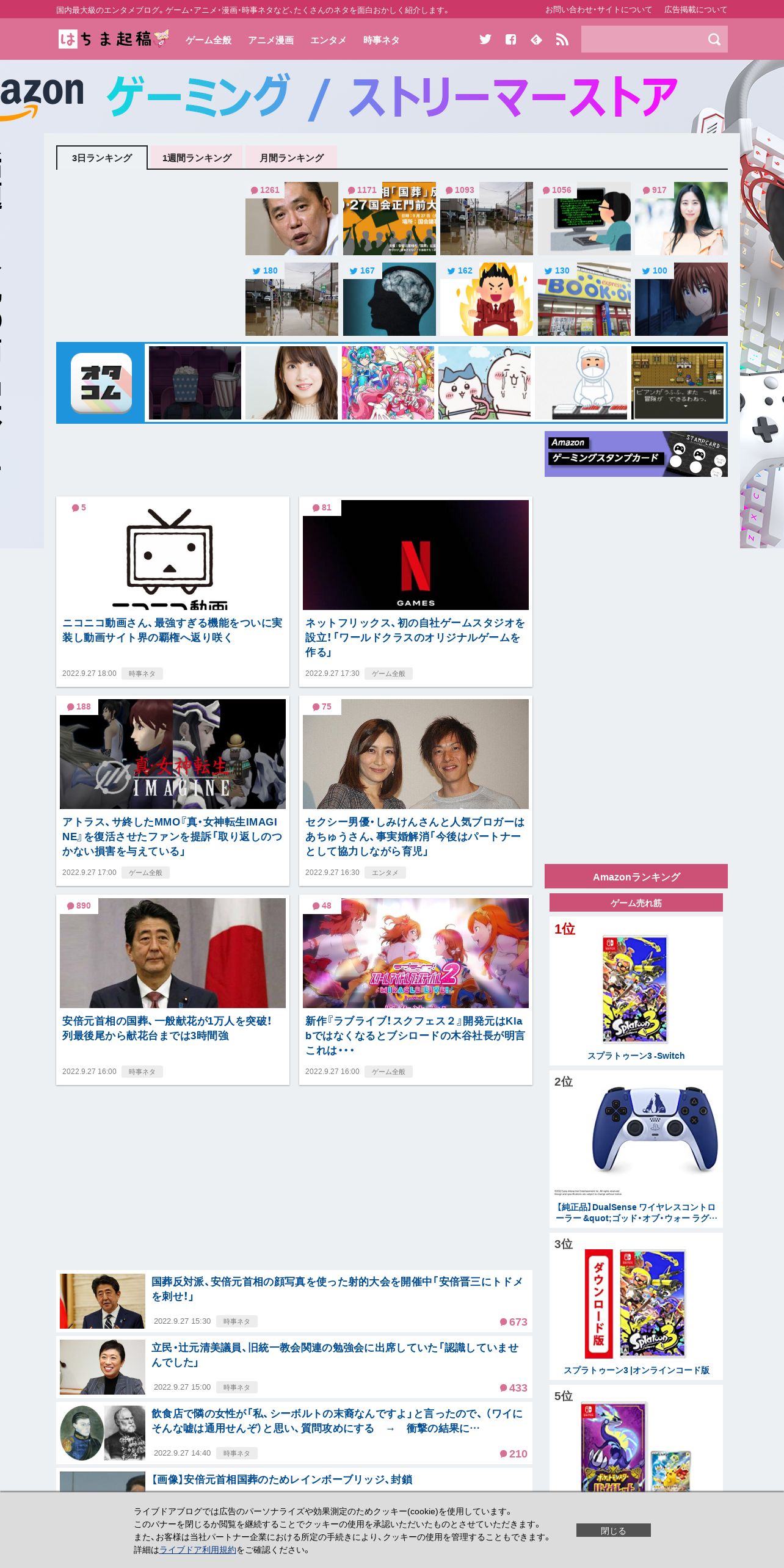784x1568 pixels.
Task: Open Twitter ranking thumbnail with 180 tweets
Action: tap(292, 299)
